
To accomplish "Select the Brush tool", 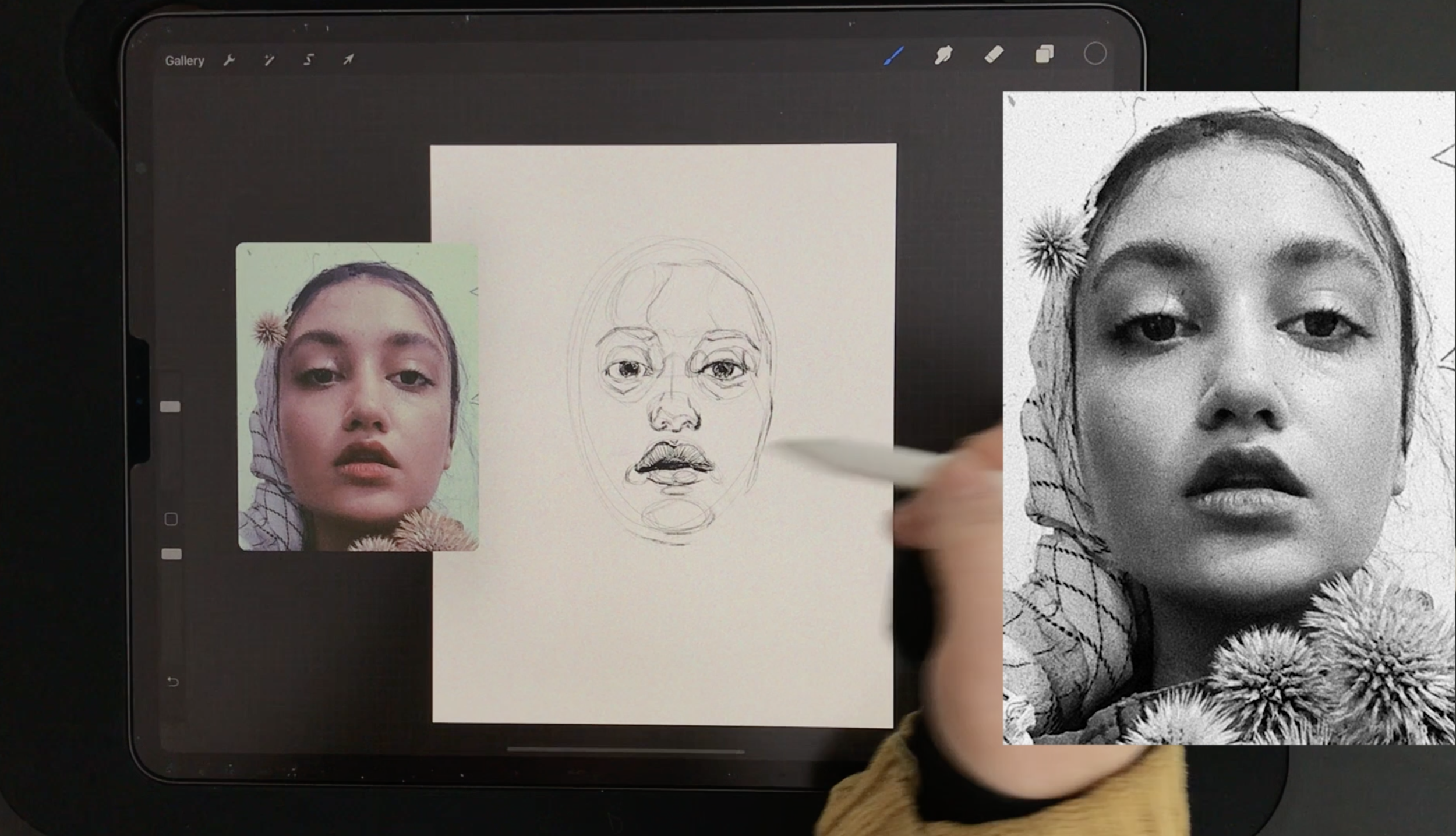I will click(893, 56).
